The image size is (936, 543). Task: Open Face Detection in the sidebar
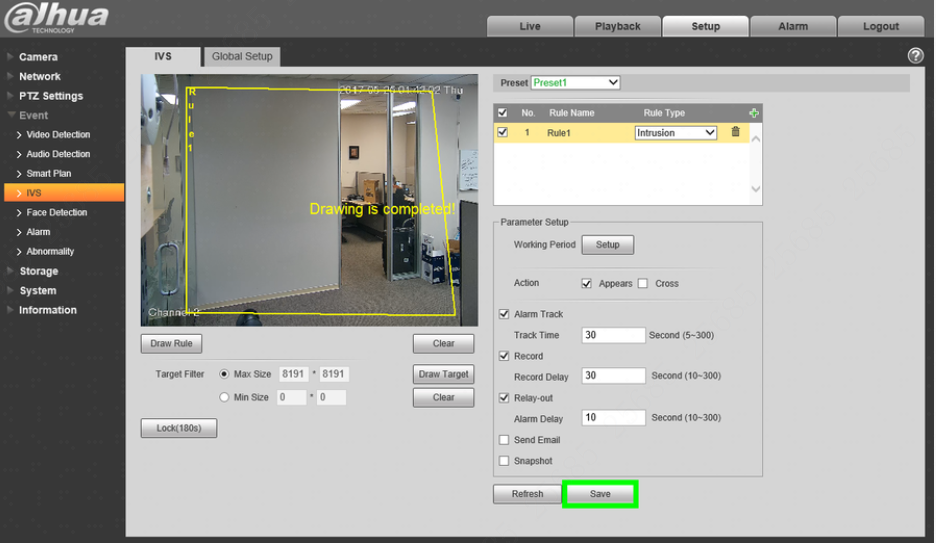click(56, 212)
